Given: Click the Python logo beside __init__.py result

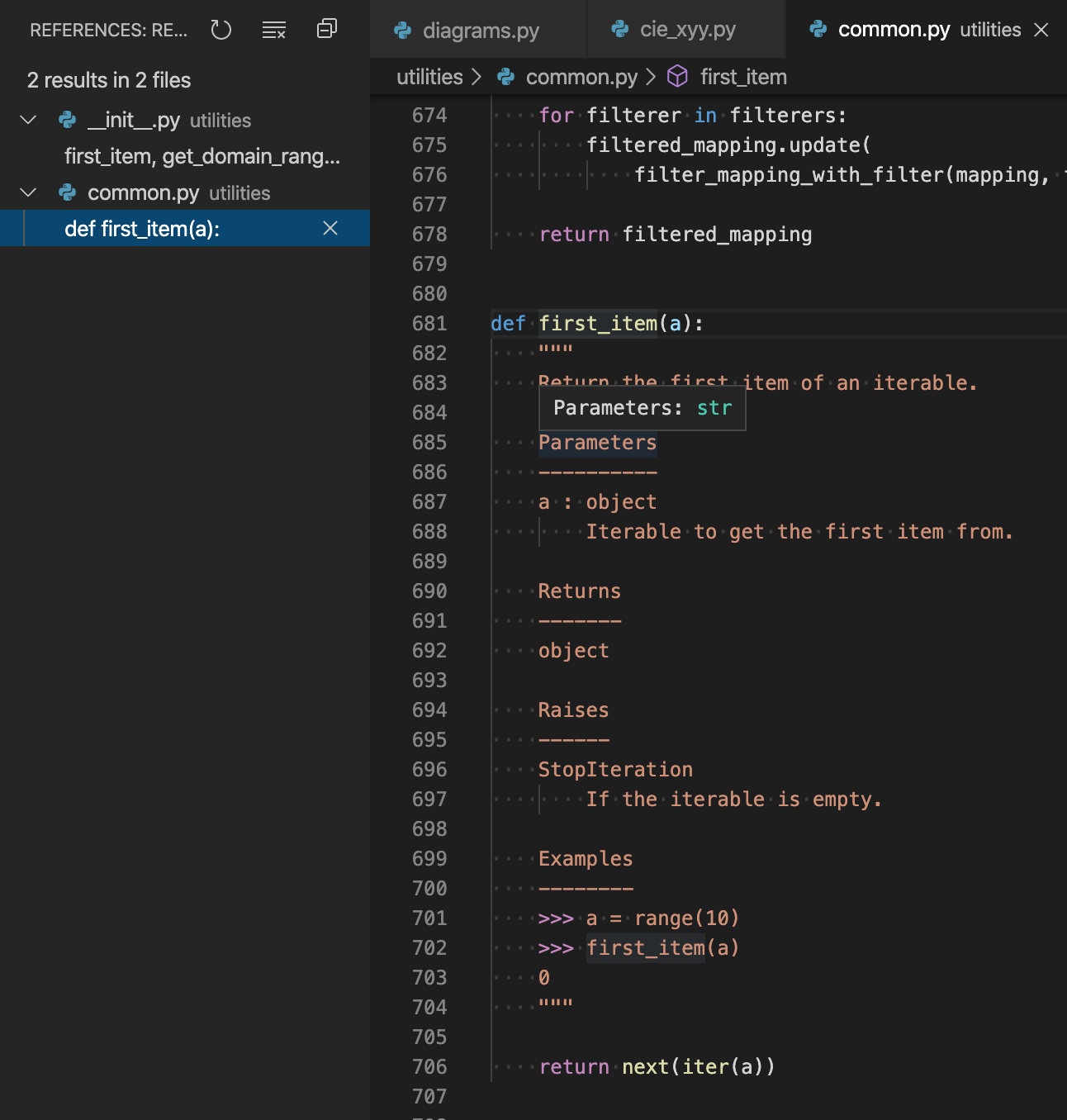Looking at the screenshot, I should pyautogui.click(x=66, y=120).
